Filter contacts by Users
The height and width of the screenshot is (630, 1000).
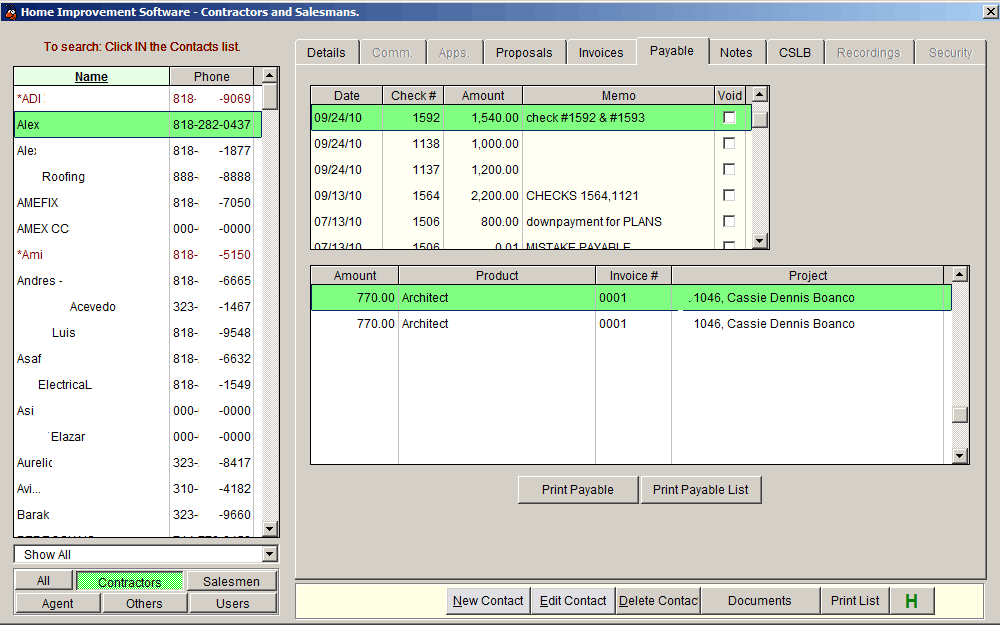[x=233, y=603]
